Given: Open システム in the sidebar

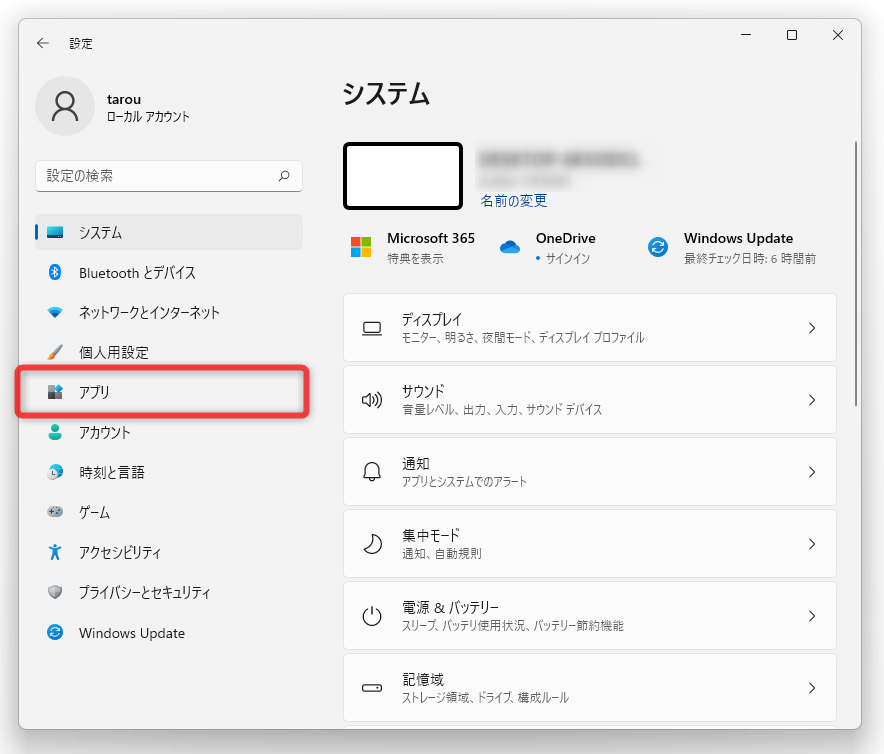Looking at the screenshot, I should (169, 232).
